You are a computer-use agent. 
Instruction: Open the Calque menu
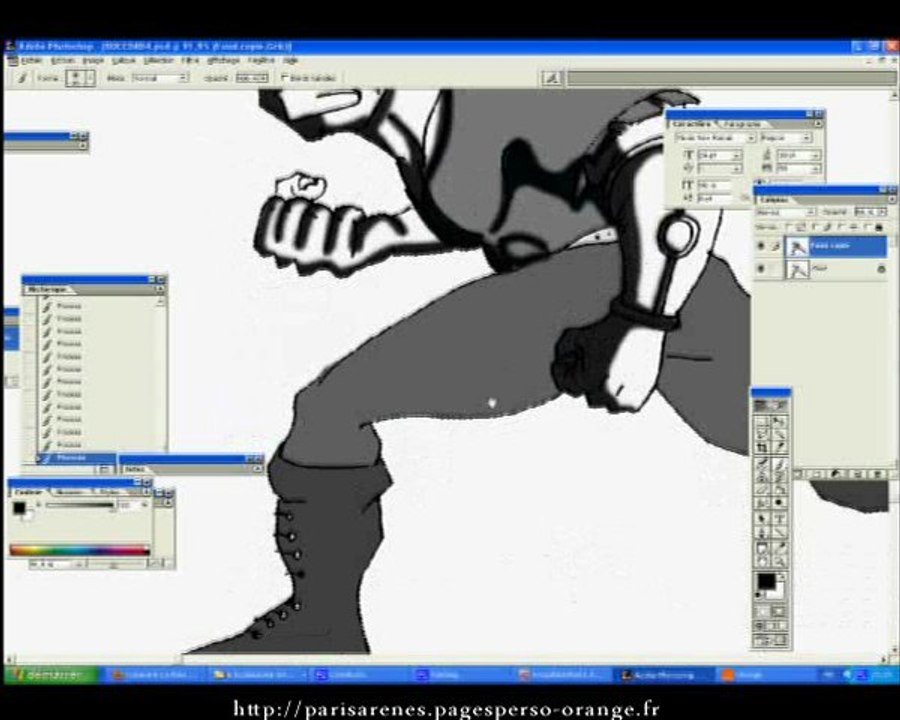point(123,60)
